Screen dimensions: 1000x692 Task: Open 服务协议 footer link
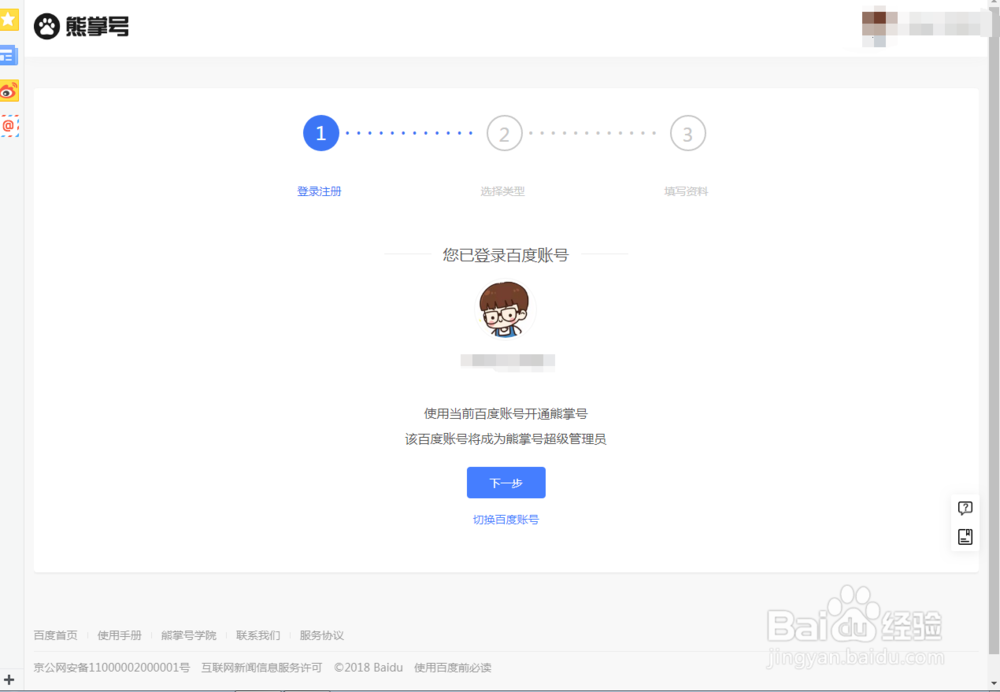click(321, 635)
